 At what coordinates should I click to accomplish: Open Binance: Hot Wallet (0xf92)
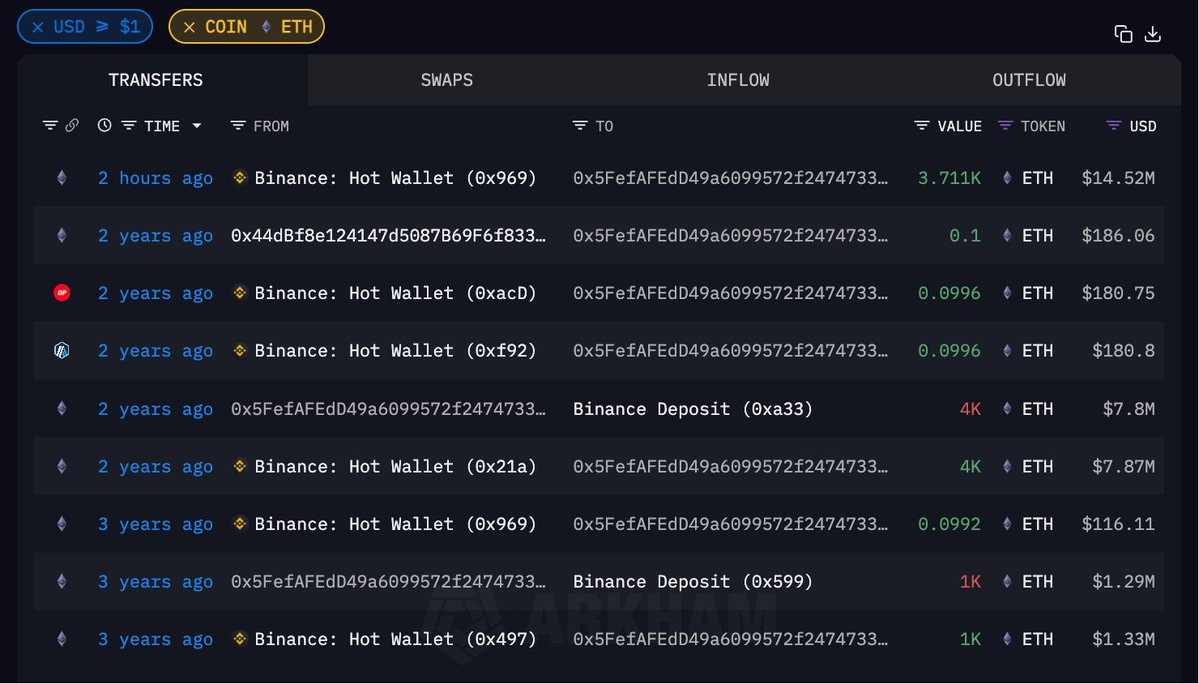[x=395, y=351]
